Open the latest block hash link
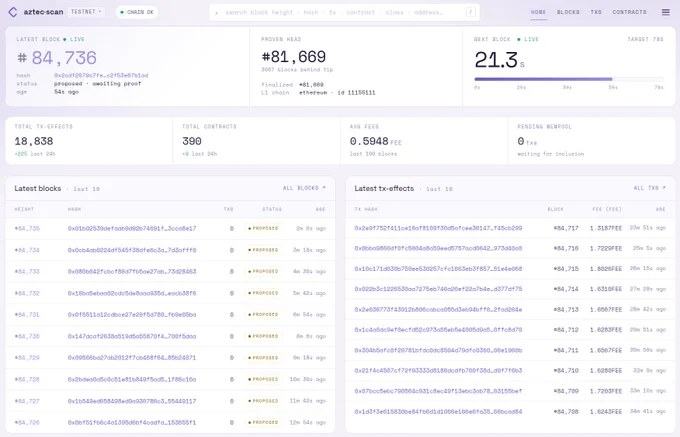Screen dimensions: 680x437 (x=101, y=75)
